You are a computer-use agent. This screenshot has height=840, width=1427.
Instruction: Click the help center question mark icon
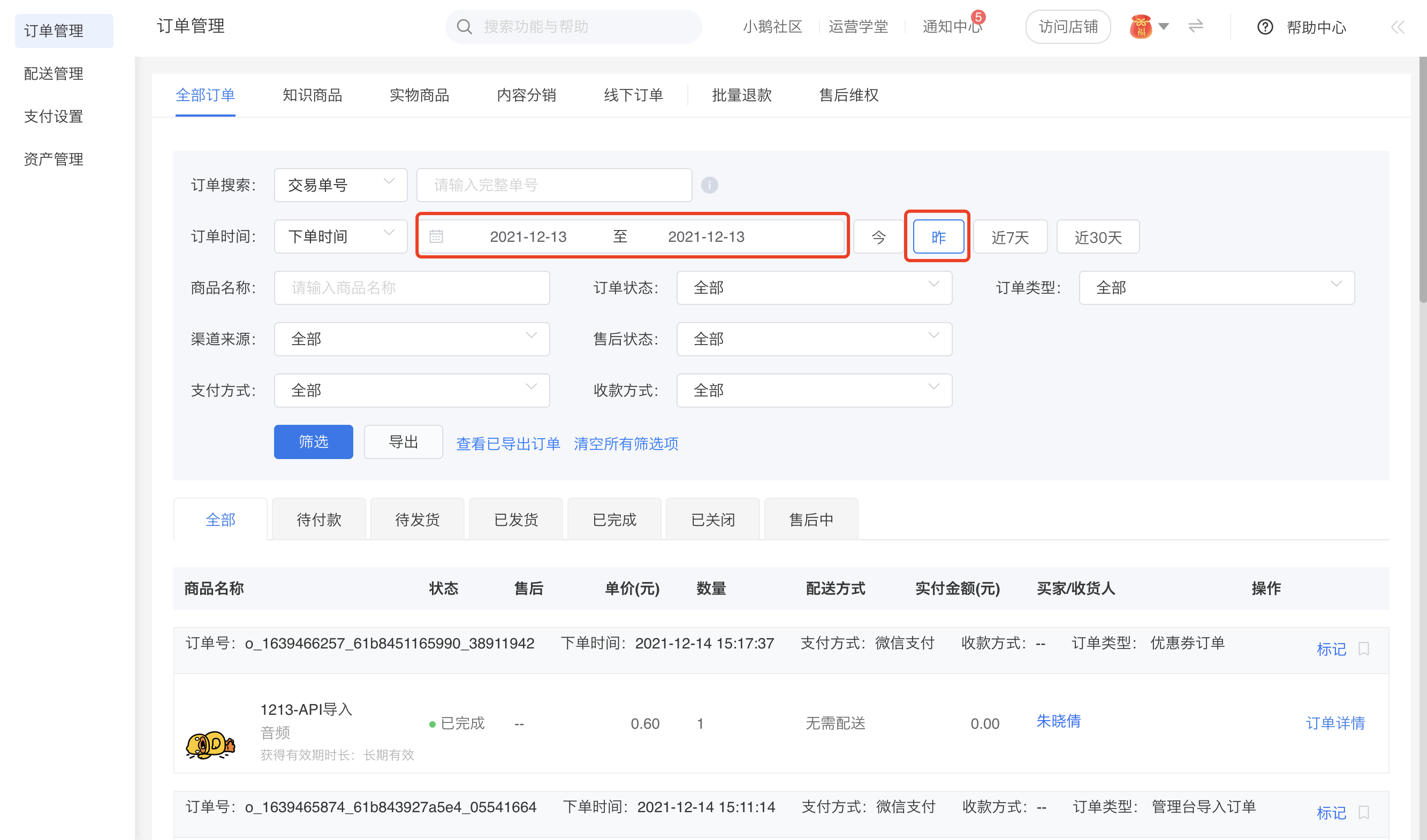pyautogui.click(x=1264, y=27)
